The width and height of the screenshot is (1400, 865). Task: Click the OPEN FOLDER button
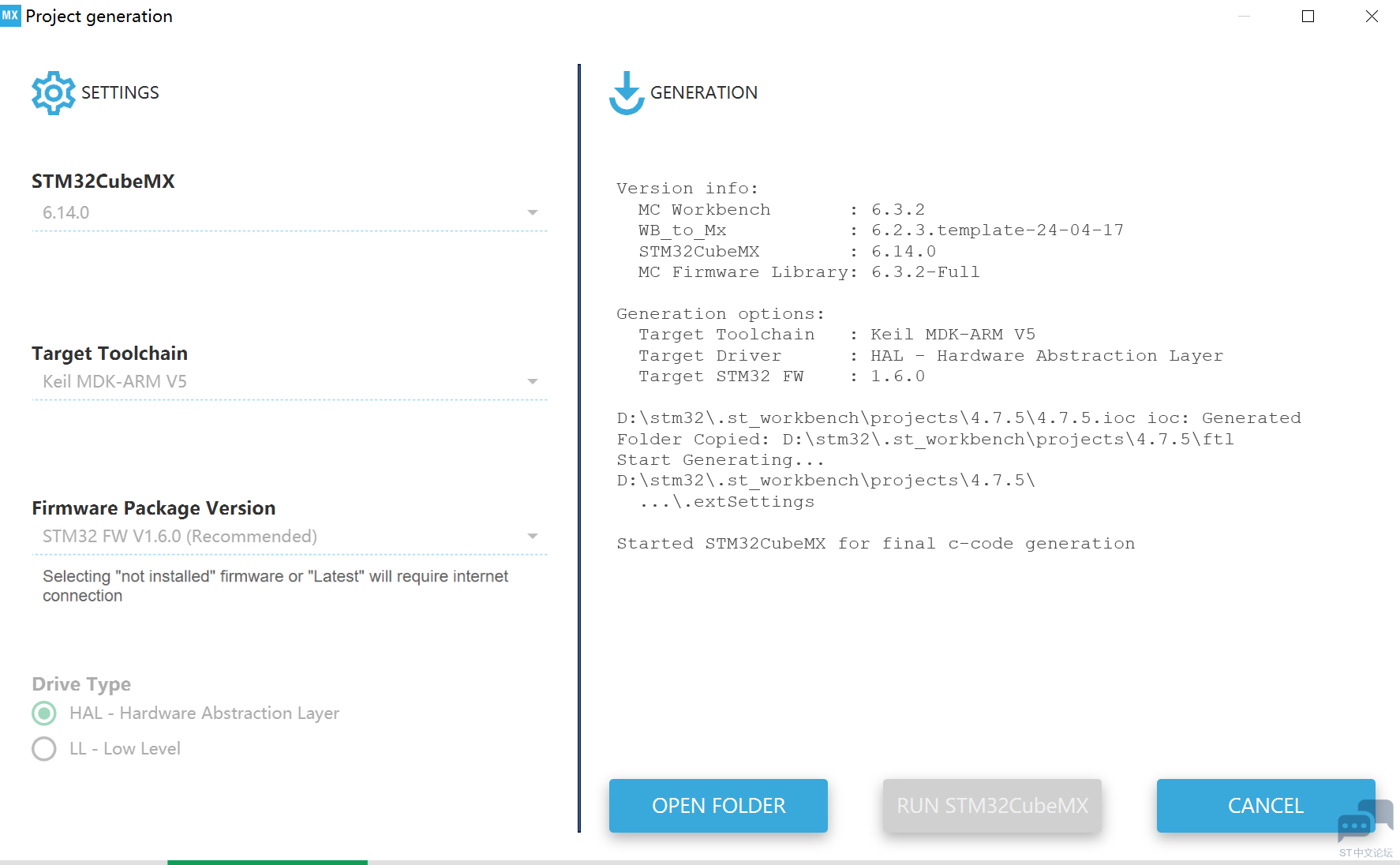tap(718, 806)
